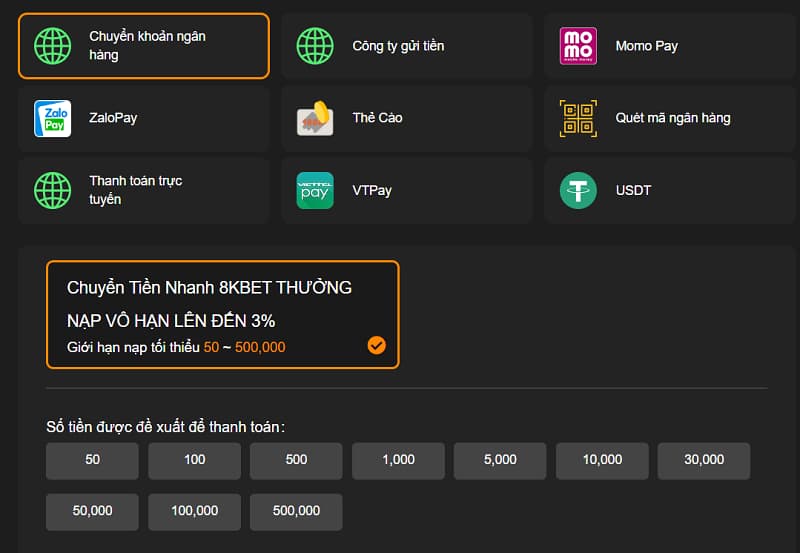Click the 10,000 suggested amount
The height and width of the screenshot is (553, 800).
coord(602,460)
